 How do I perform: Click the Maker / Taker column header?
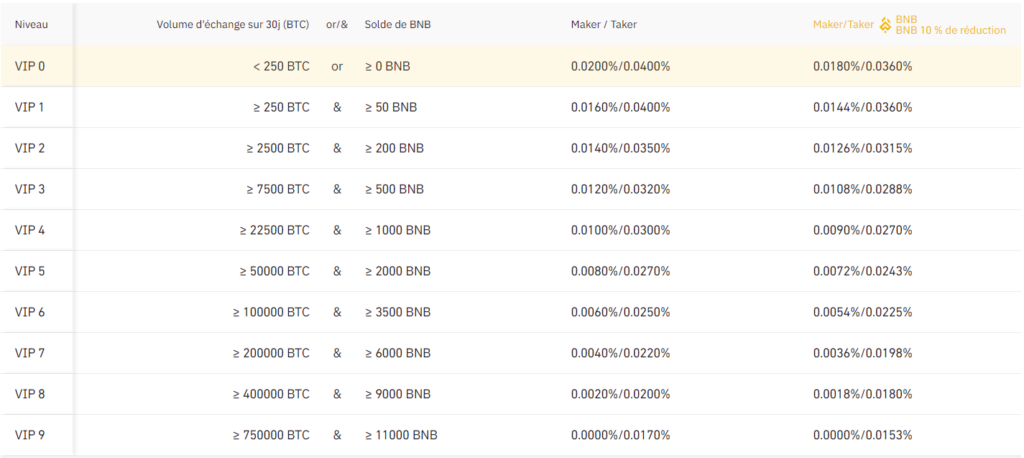pos(603,25)
